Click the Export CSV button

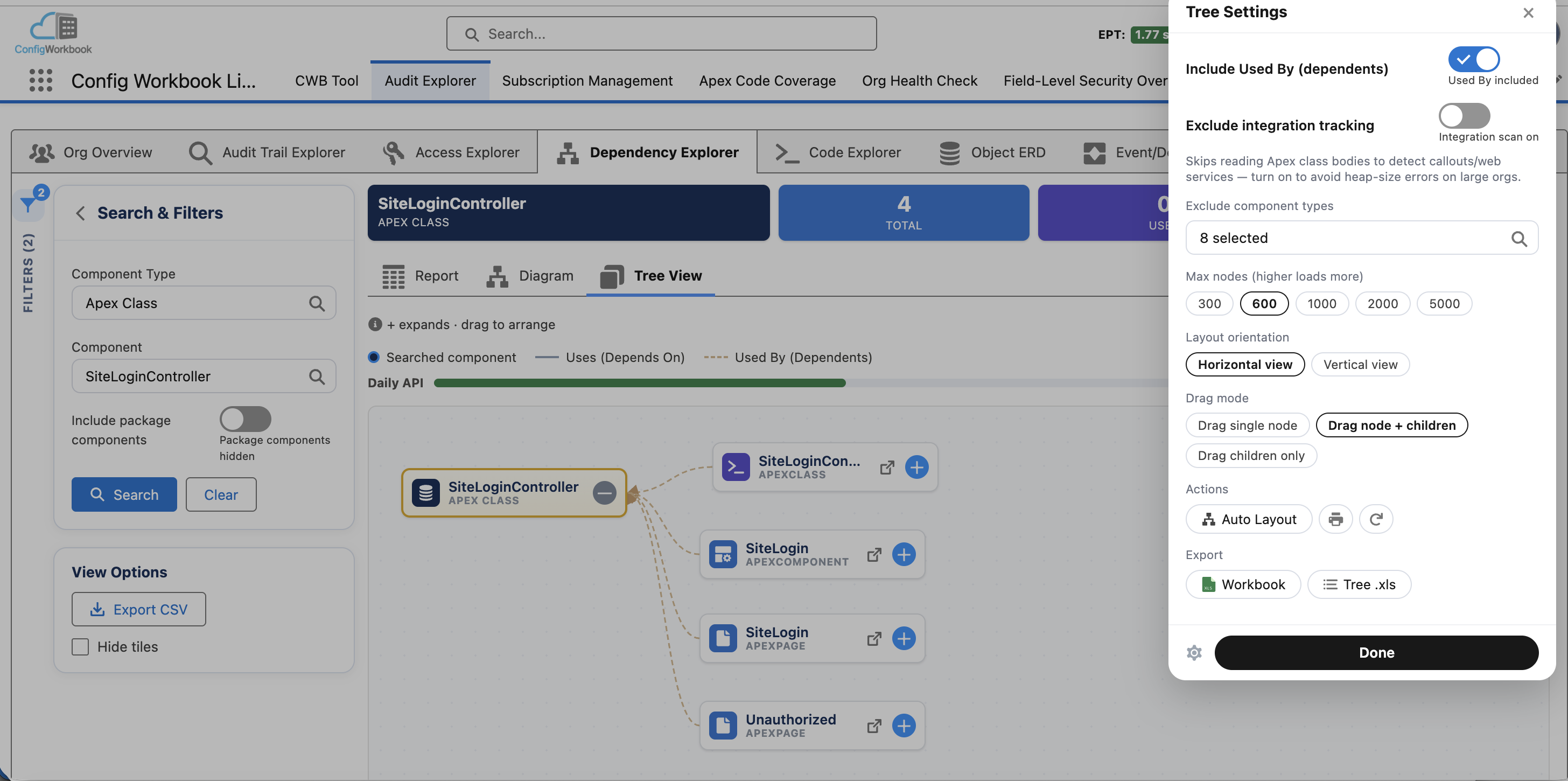point(138,609)
